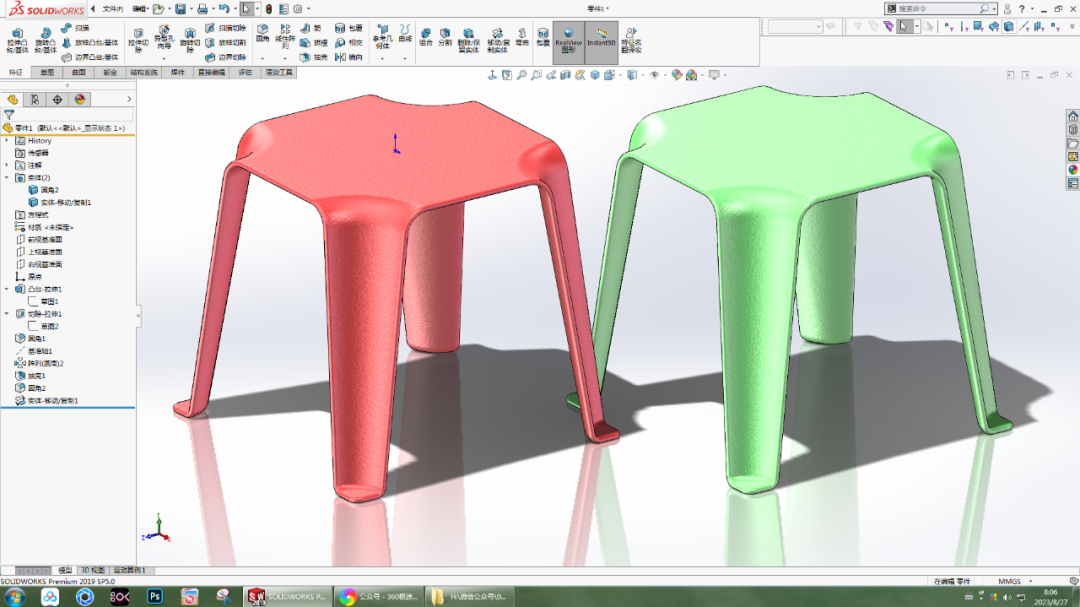Click the Save button in top toolbar

click(181, 9)
